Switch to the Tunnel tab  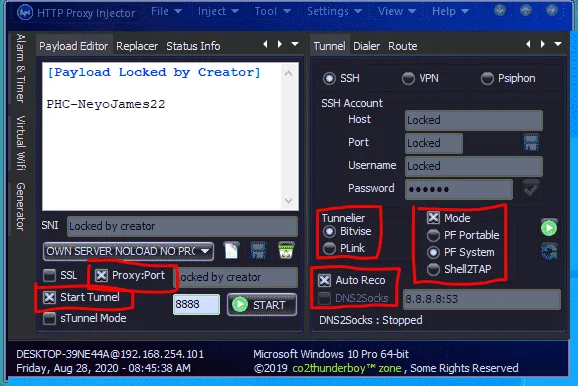329,46
